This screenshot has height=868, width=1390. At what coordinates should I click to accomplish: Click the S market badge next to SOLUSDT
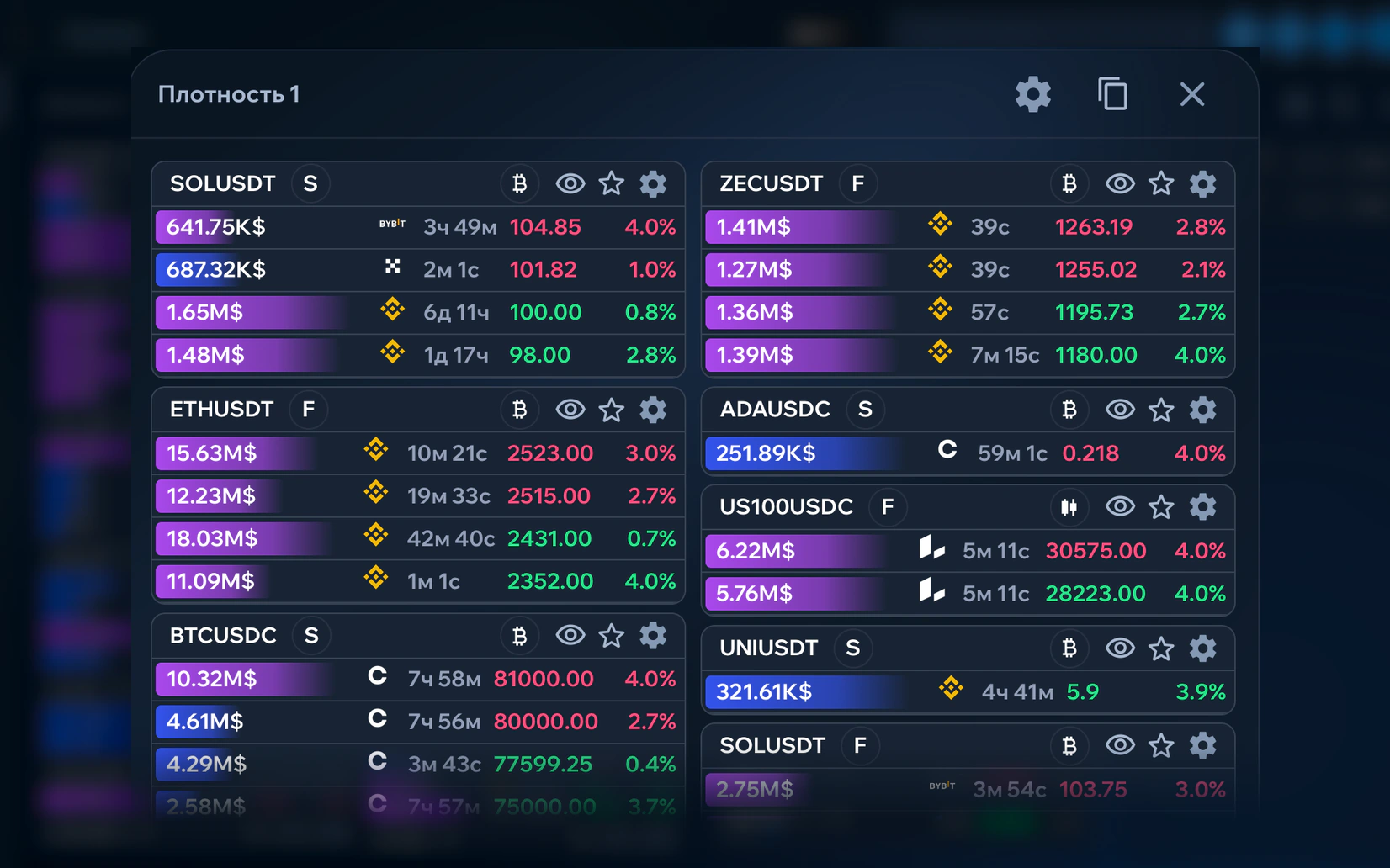pyautogui.click(x=310, y=183)
